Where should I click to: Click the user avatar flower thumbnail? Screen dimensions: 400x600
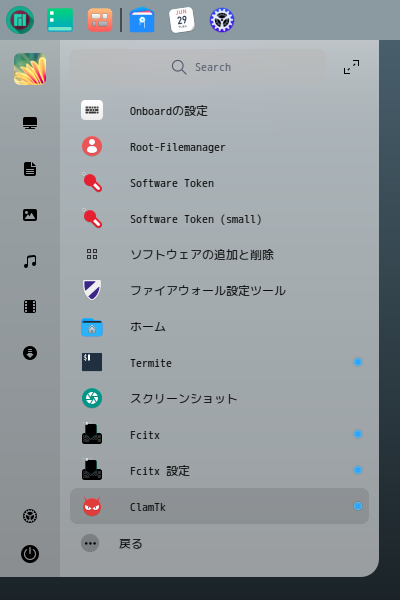point(30,69)
